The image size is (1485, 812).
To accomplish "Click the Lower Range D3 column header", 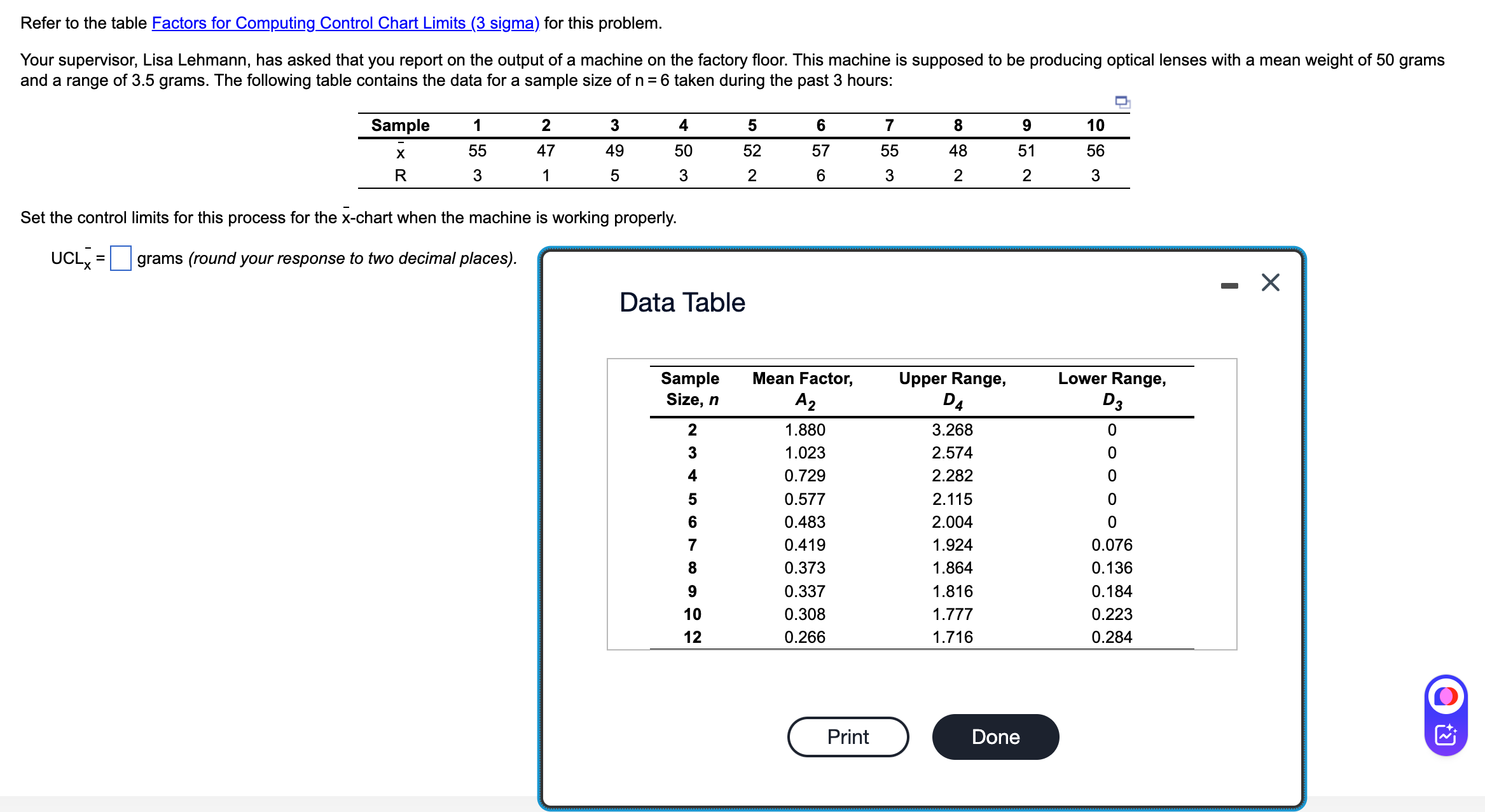I will click(1112, 388).
